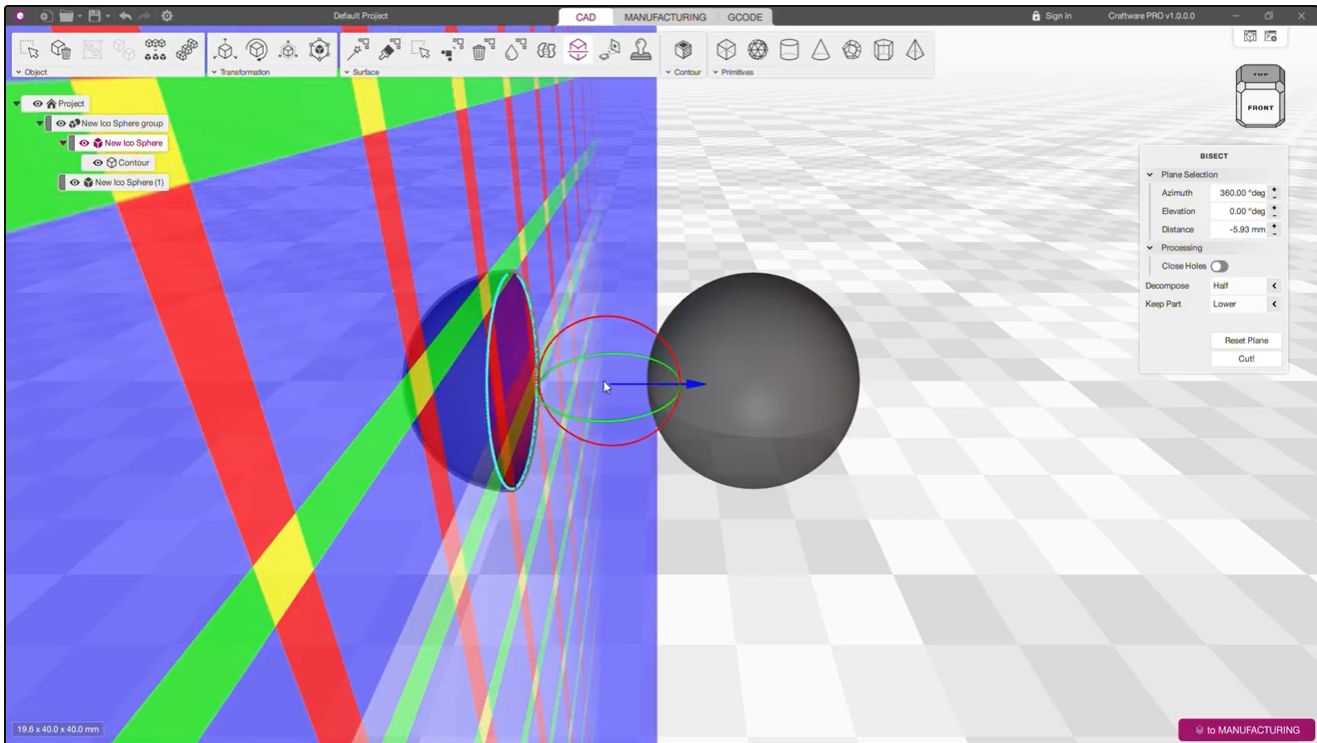Increase the Azimuth value with plus stepper
Image resolution: width=1317 pixels, height=743 pixels.
(x=1274, y=189)
